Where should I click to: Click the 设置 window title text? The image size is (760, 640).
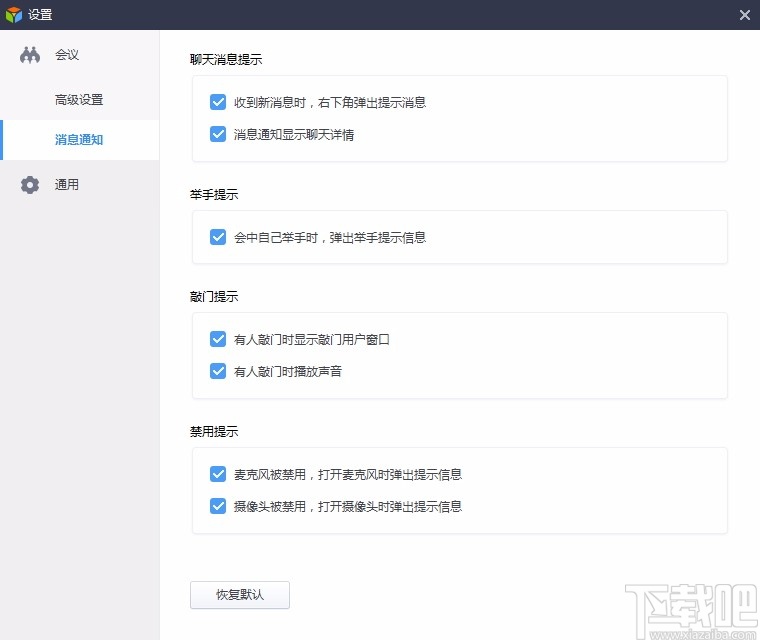coord(40,15)
